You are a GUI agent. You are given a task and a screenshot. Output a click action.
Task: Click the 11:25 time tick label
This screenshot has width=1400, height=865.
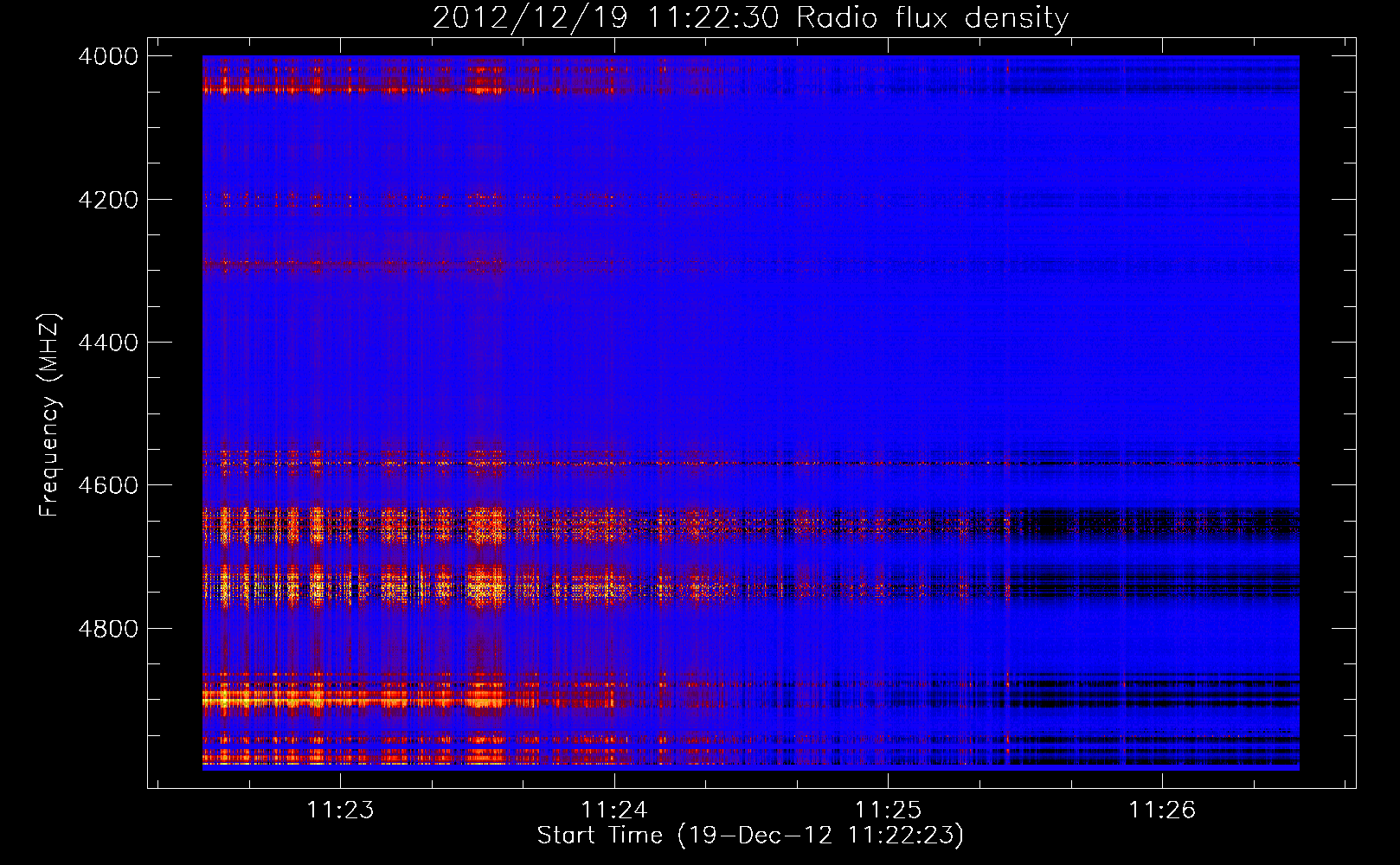tap(889, 810)
